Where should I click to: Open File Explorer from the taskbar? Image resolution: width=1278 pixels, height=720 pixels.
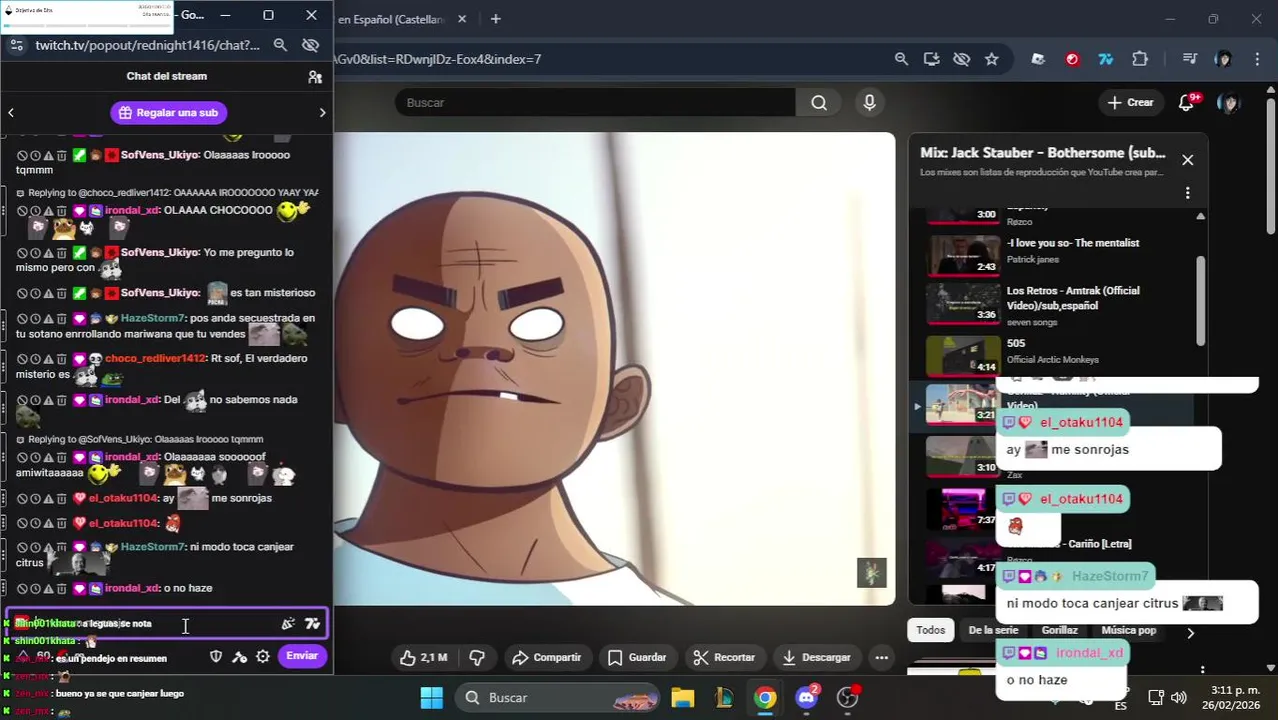682,698
